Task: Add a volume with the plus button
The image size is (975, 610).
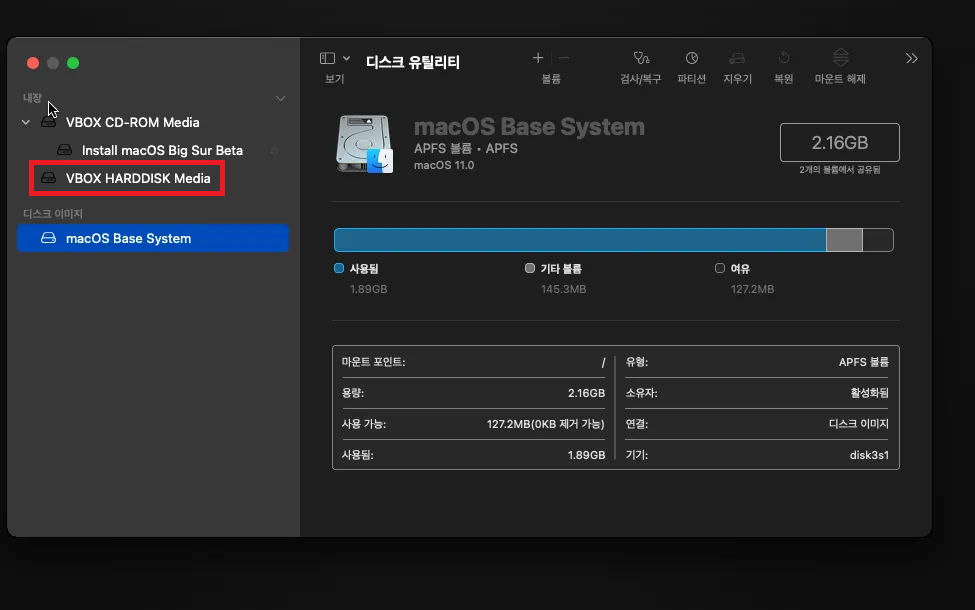Action: (538, 58)
